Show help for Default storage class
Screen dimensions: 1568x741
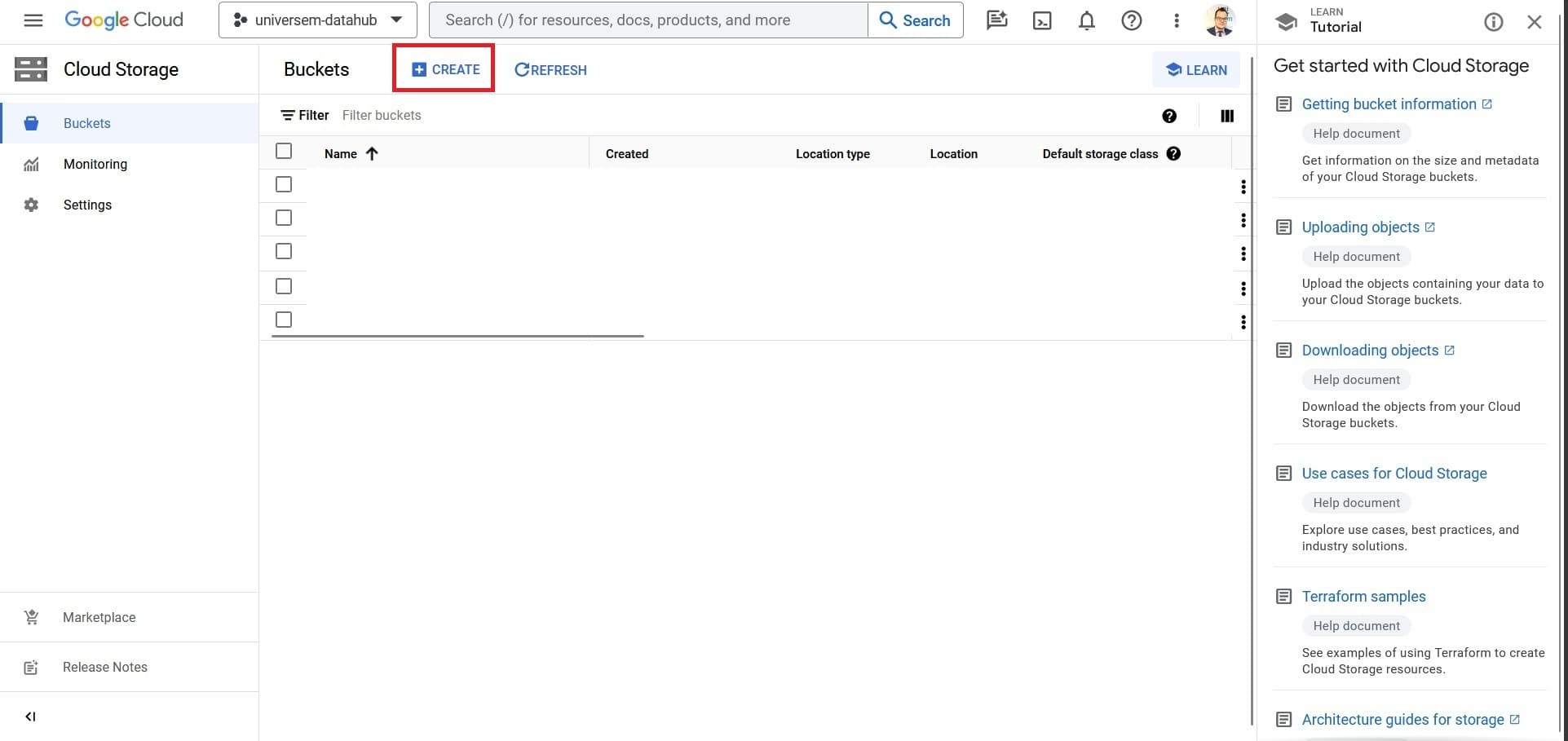click(1173, 153)
